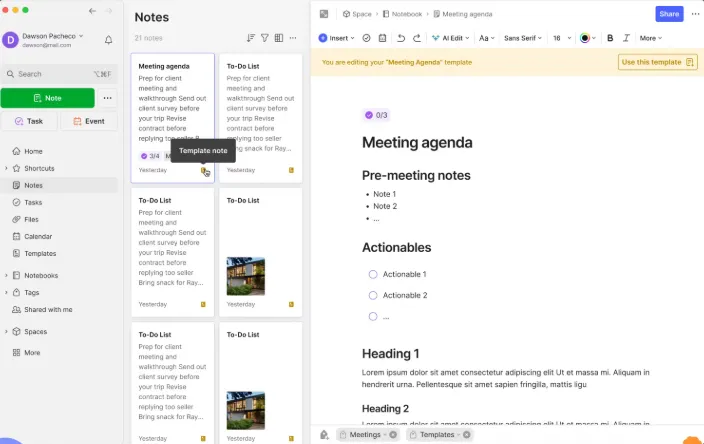Screen dimensions: 704x444
Task: Apply italic formatting
Action: 626,38
